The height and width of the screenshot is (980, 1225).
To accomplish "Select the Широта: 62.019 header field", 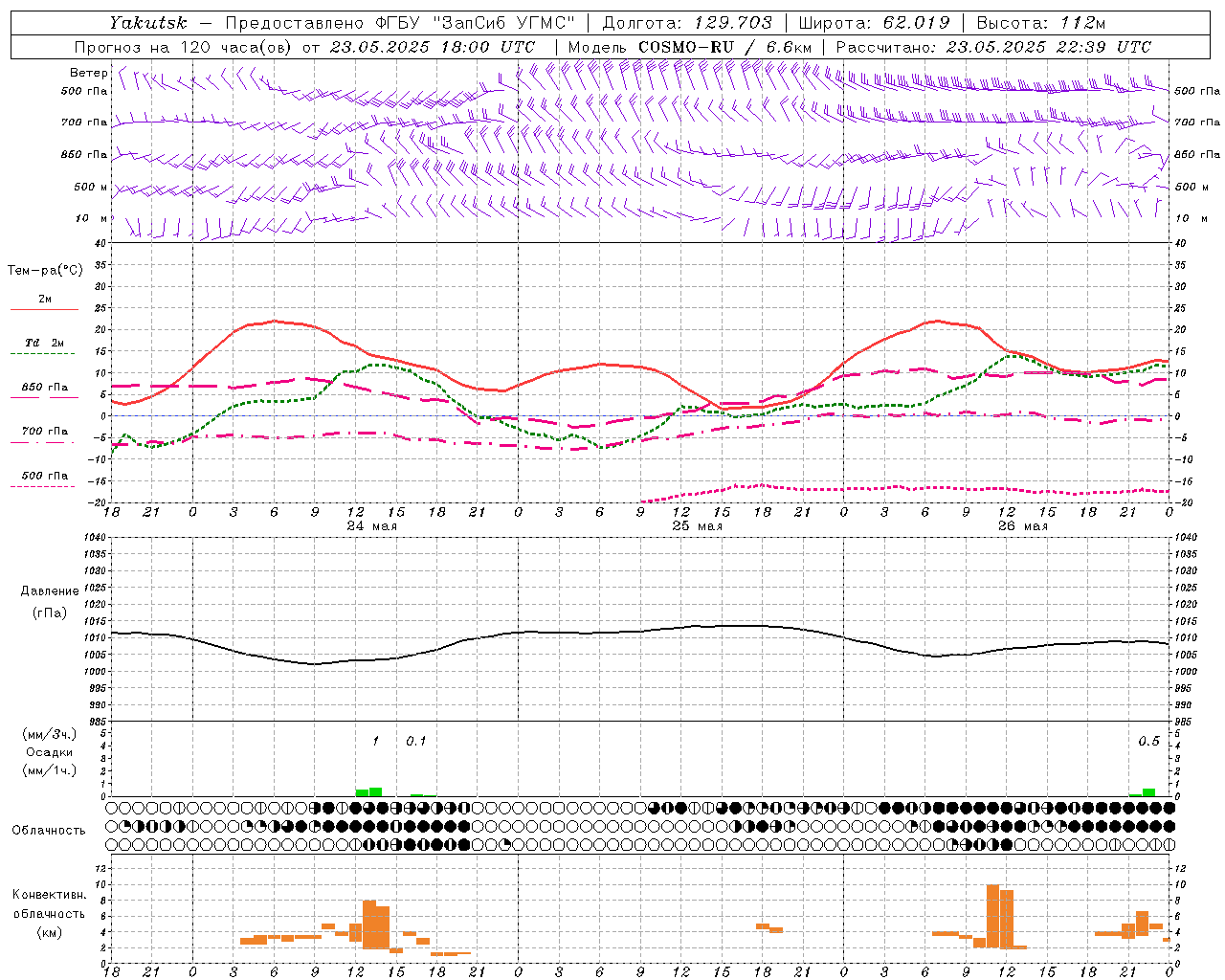I will (x=874, y=23).
